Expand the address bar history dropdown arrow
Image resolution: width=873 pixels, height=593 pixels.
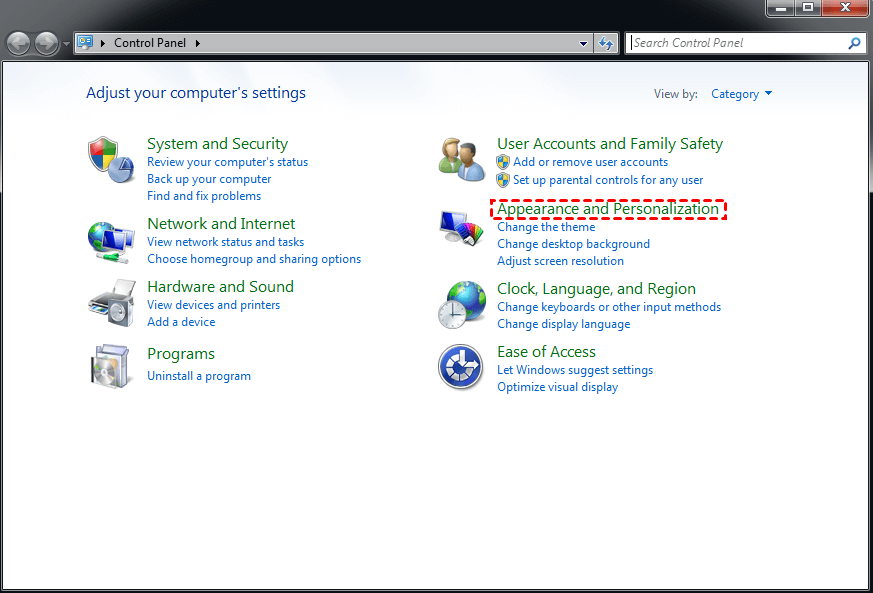(583, 43)
